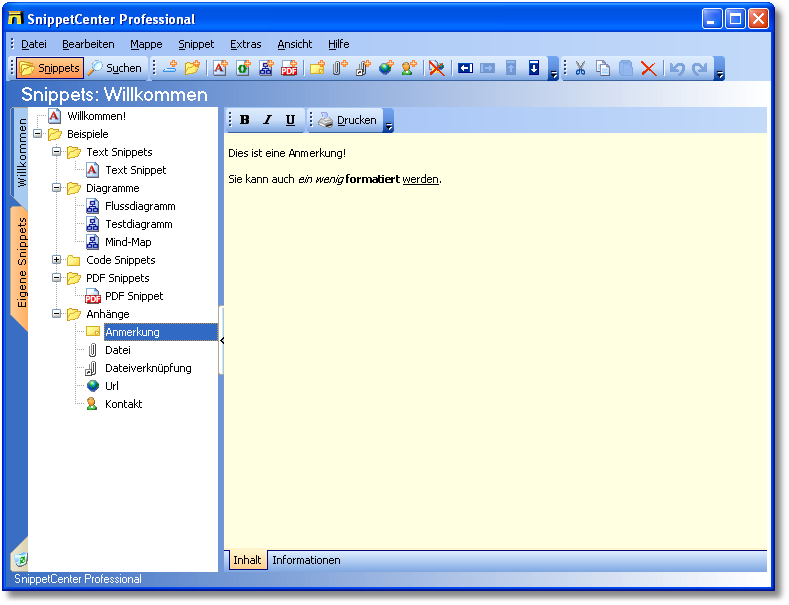Screen dimensions: 789x605
Task: Select the Testdiagramm tree item
Action: point(138,224)
